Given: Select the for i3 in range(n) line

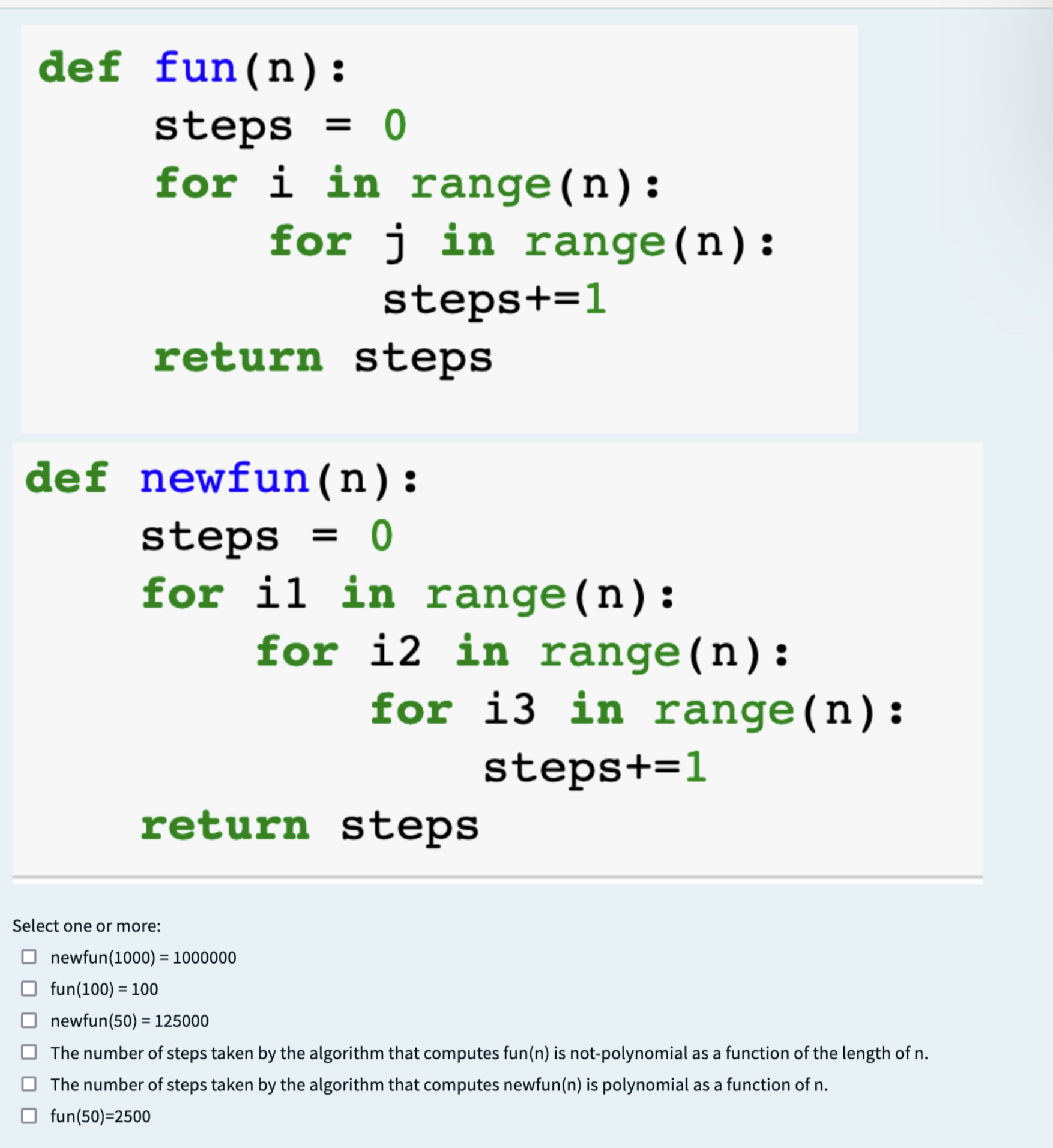Looking at the screenshot, I should tap(636, 709).
